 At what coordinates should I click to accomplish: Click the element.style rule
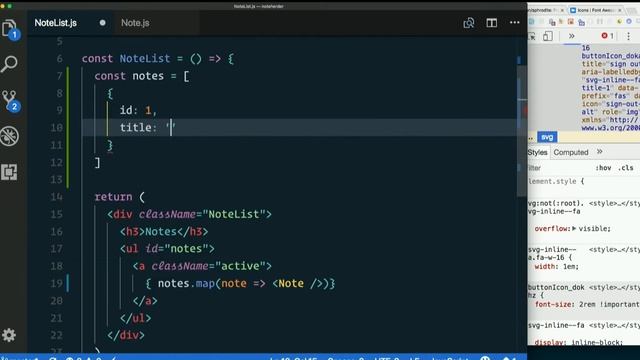pyautogui.click(x=556, y=181)
